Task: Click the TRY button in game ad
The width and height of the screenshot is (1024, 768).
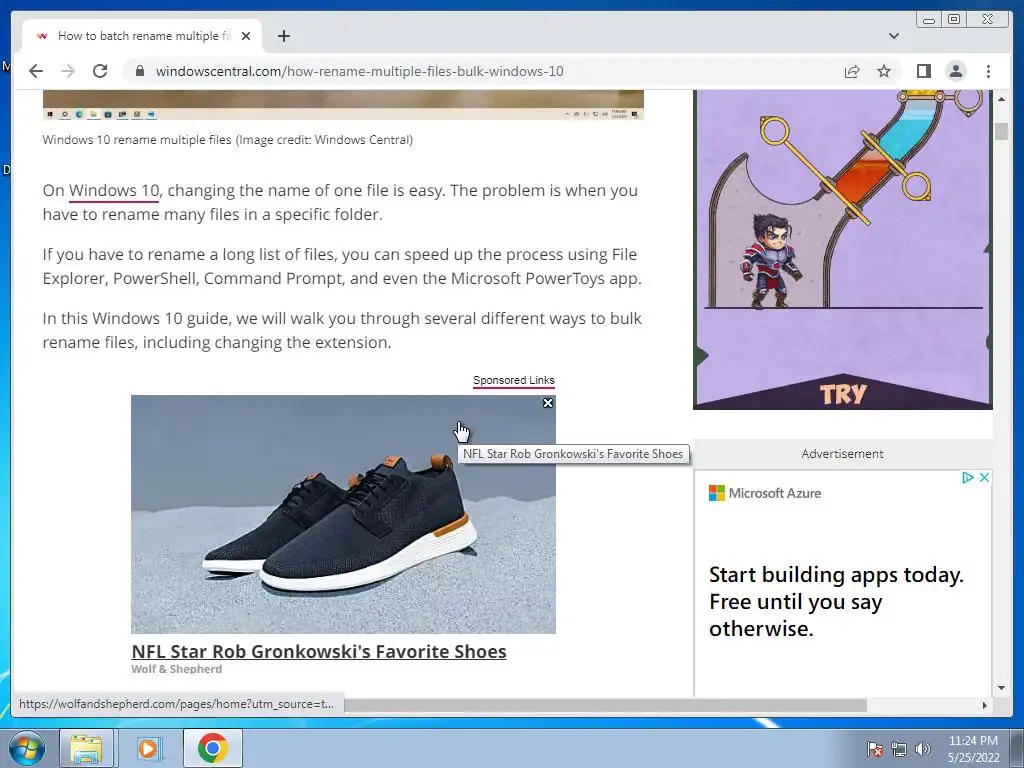Action: click(x=842, y=394)
